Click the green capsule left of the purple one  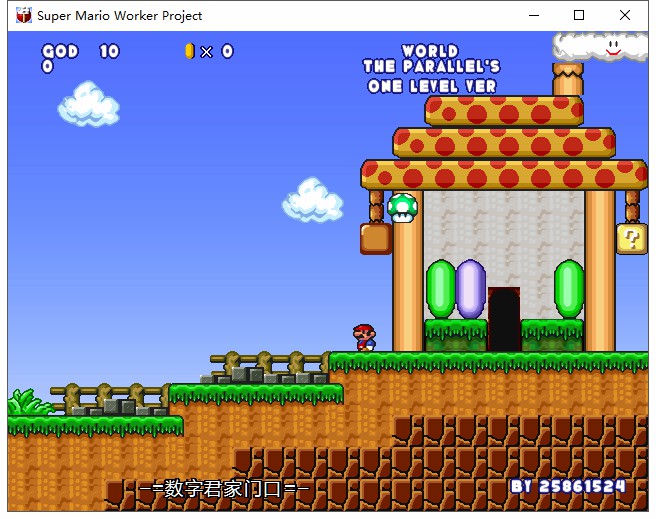(441, 289)
